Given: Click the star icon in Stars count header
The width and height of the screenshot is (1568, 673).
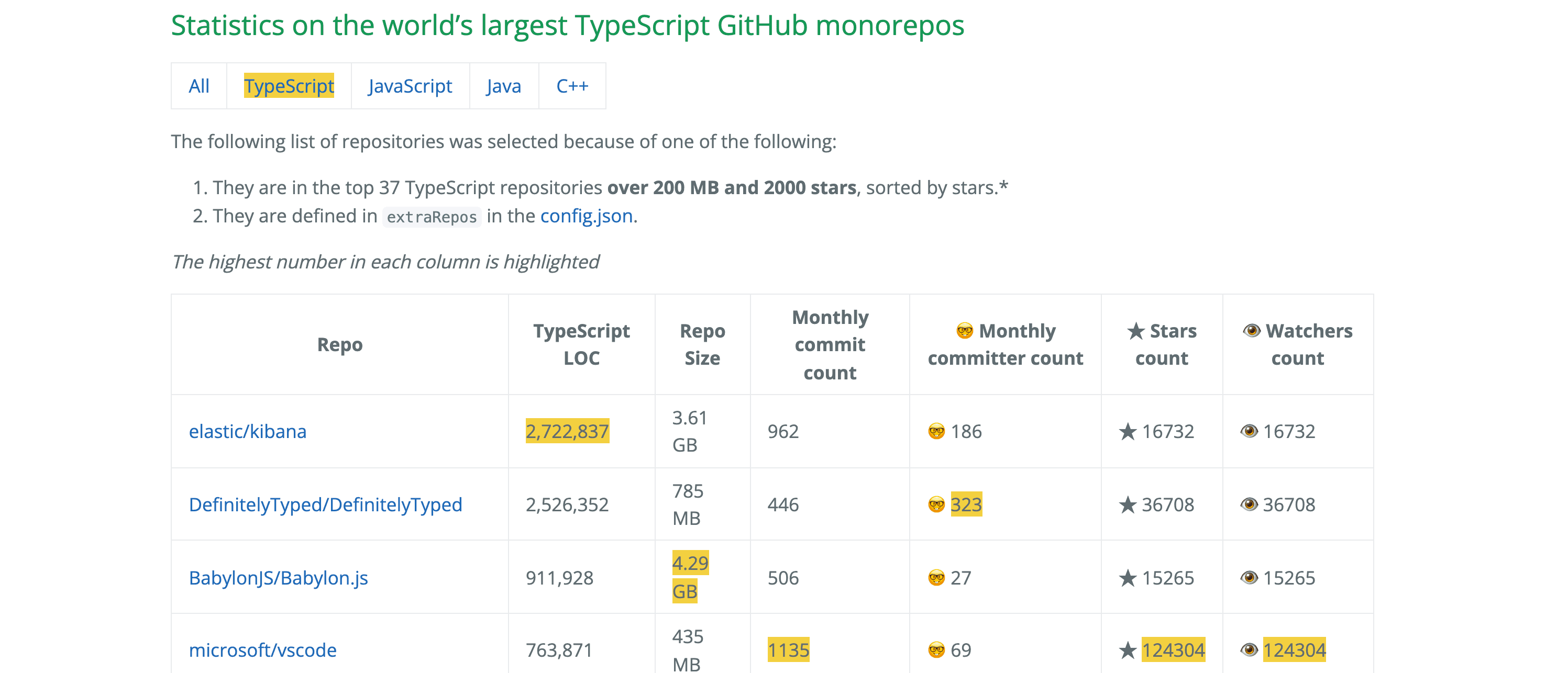Looking at the screenshot, I should (x=1136, y=331).
